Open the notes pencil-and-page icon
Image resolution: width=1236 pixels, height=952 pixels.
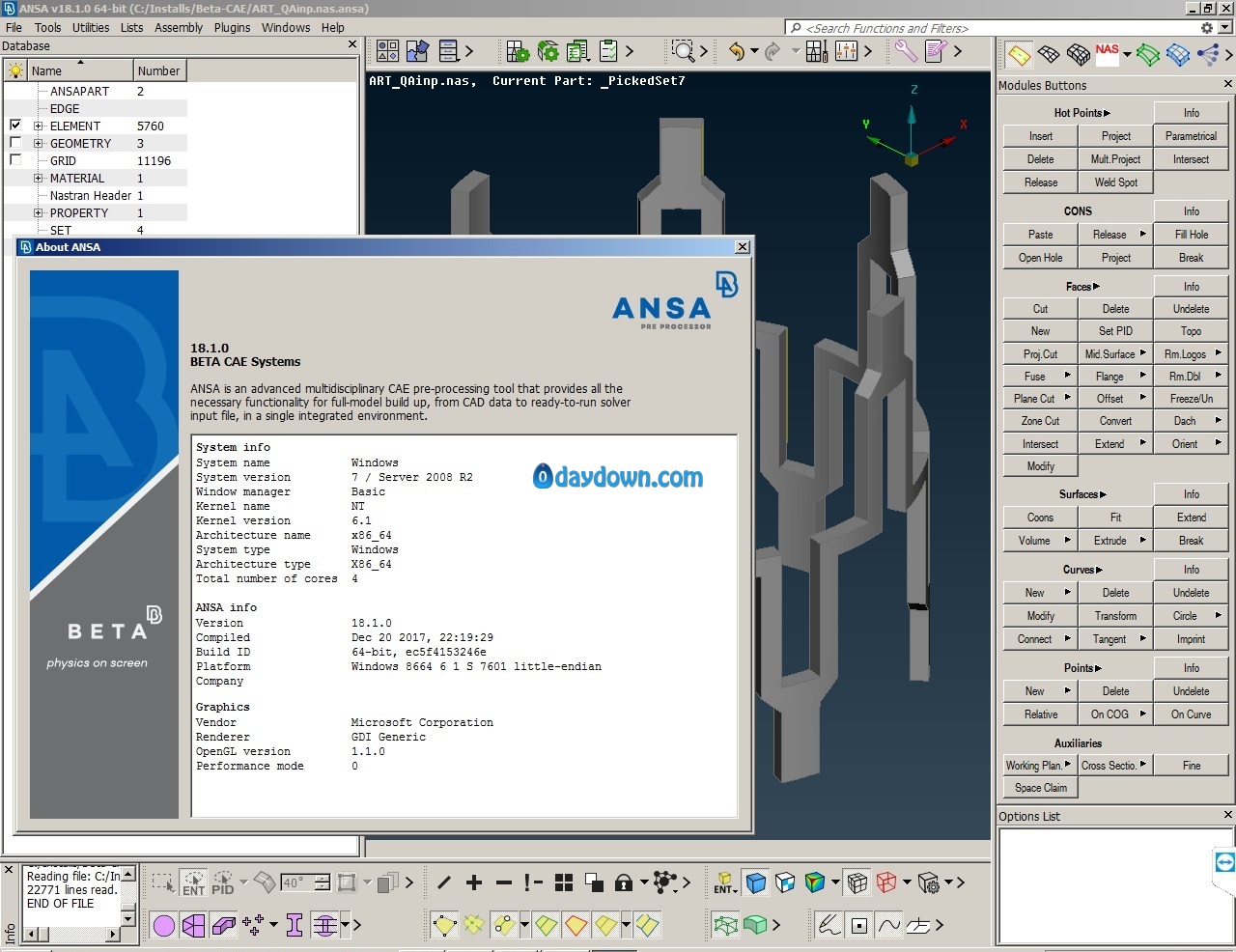click(x=935, y=51)
